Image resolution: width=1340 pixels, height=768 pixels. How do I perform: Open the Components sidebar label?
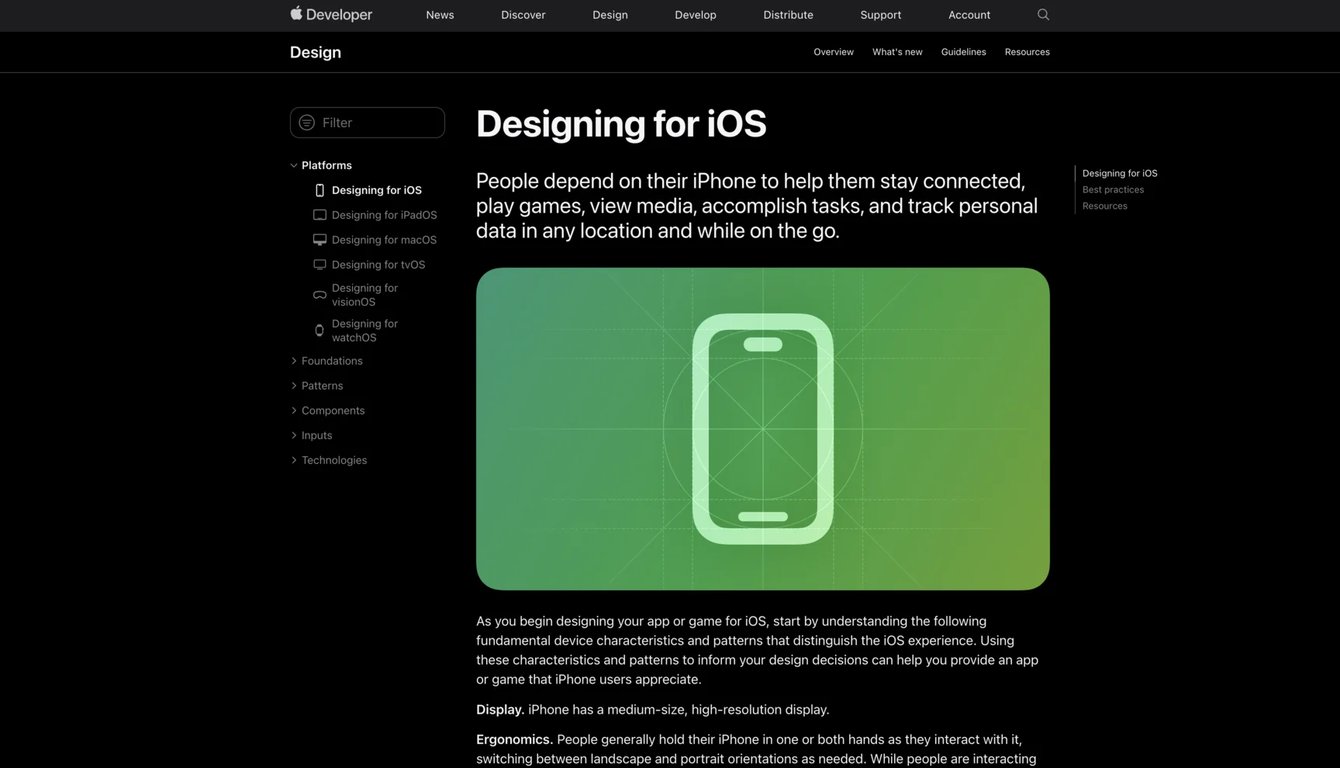[333, 411]
